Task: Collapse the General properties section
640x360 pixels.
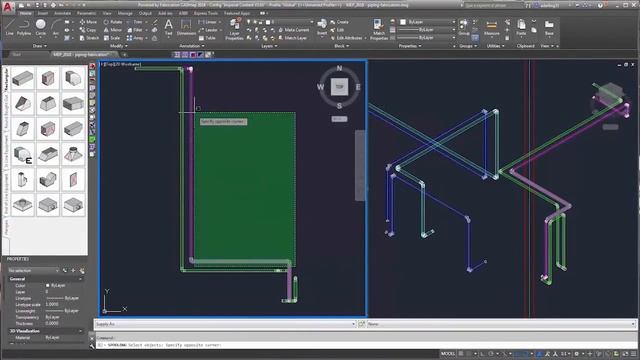Action: (x=80, y=279)
